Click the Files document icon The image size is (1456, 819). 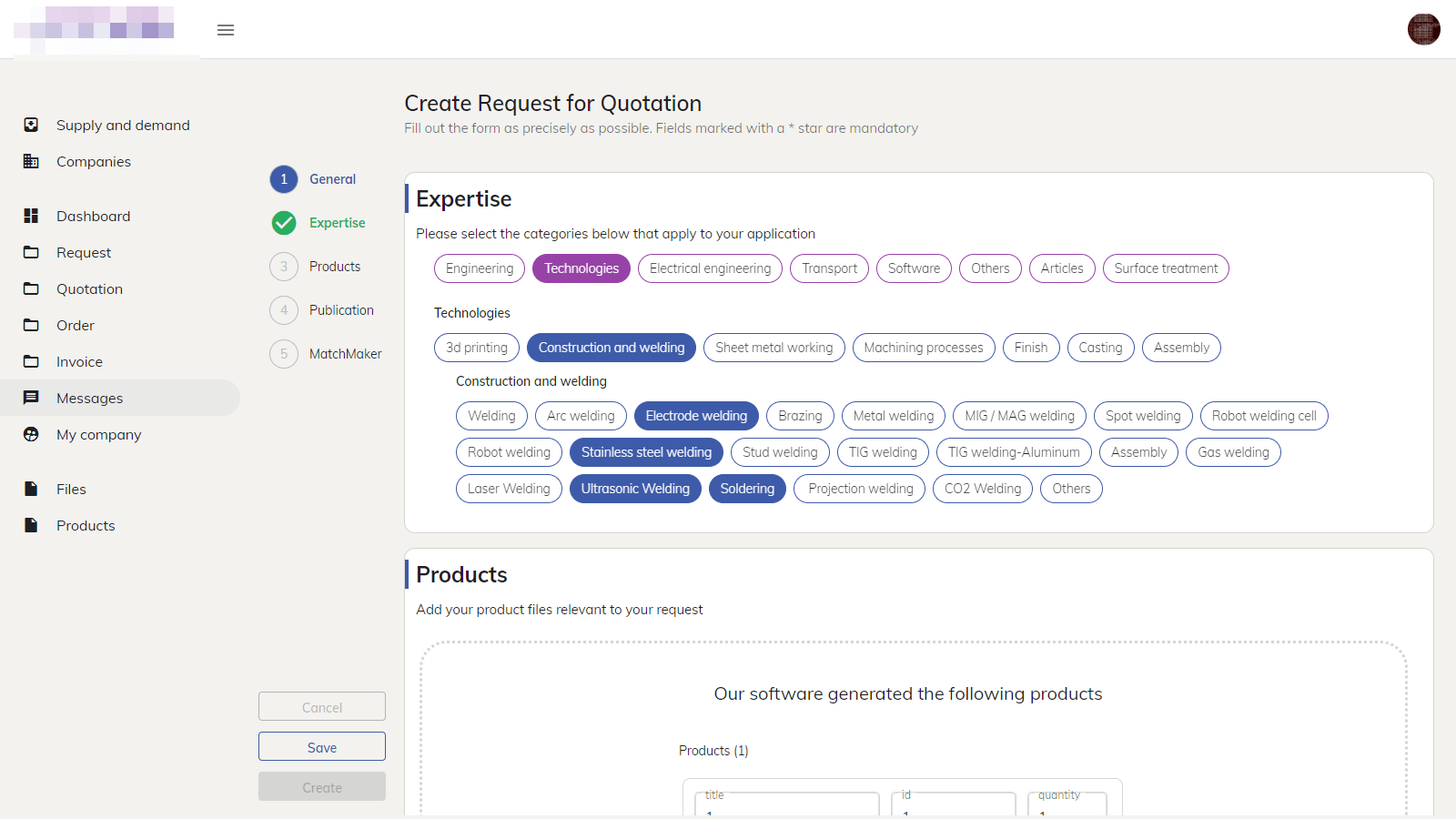[x=31, y=489]
